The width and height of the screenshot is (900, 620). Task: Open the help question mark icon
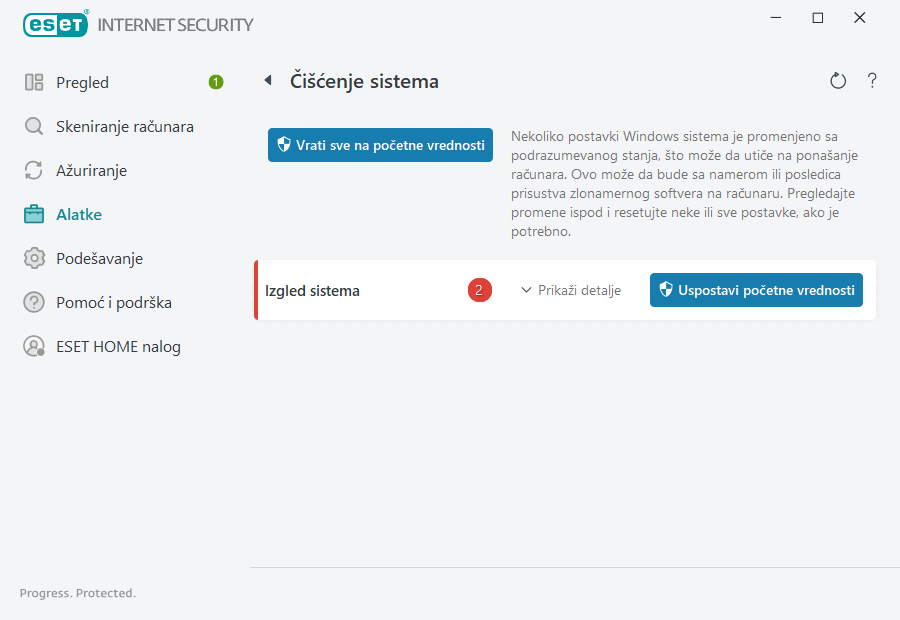[872, 80]
